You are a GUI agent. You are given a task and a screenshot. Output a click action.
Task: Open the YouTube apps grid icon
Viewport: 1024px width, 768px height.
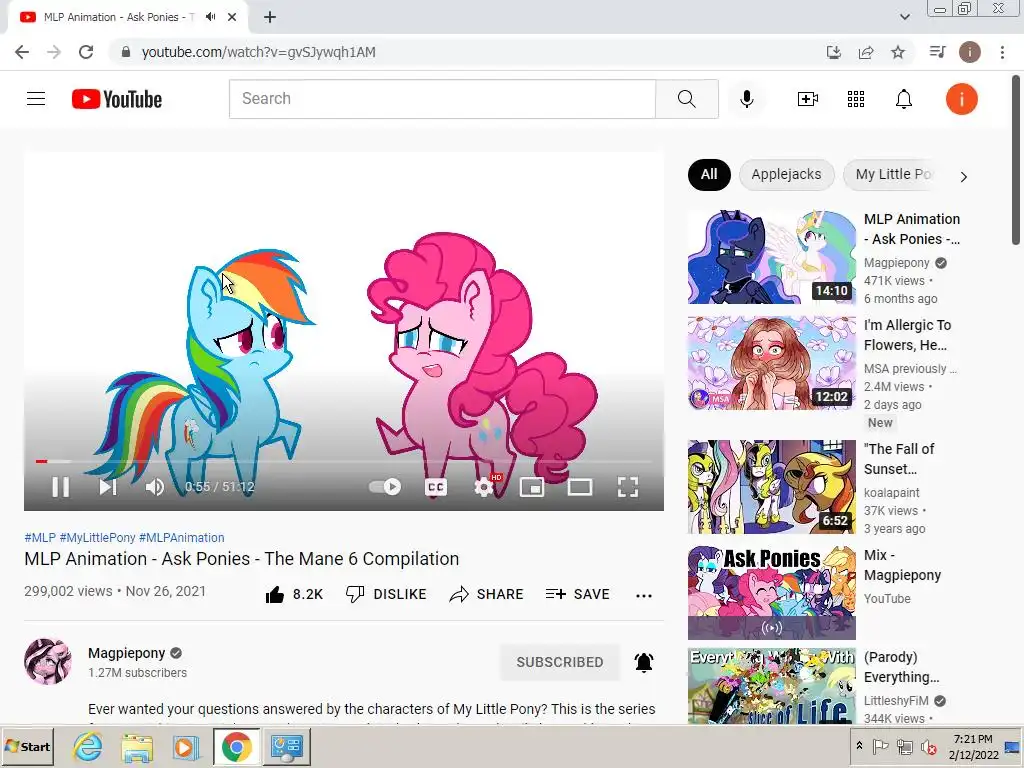(x=856, y=99)
